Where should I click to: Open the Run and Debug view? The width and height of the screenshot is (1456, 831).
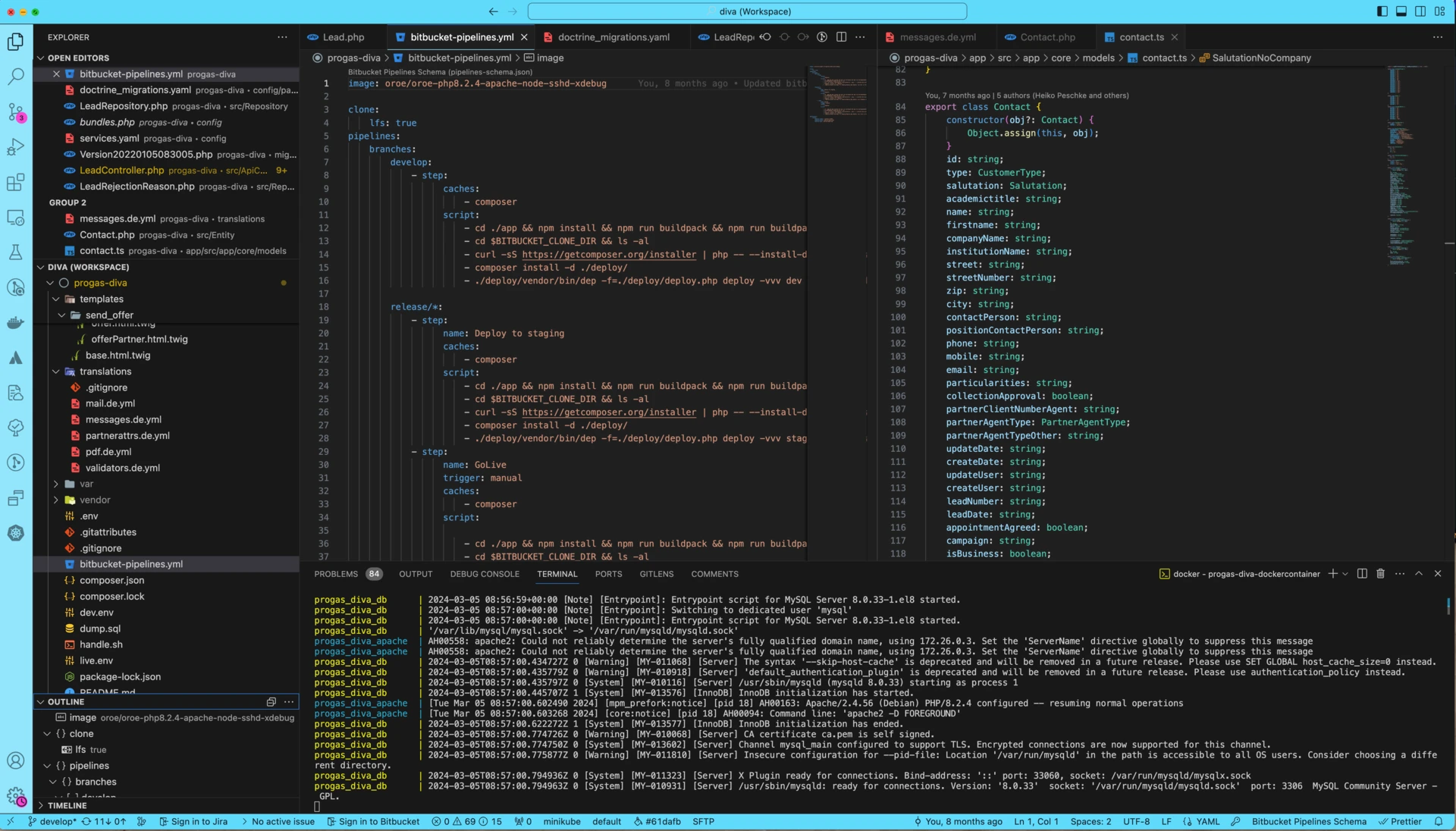point(15,147)
